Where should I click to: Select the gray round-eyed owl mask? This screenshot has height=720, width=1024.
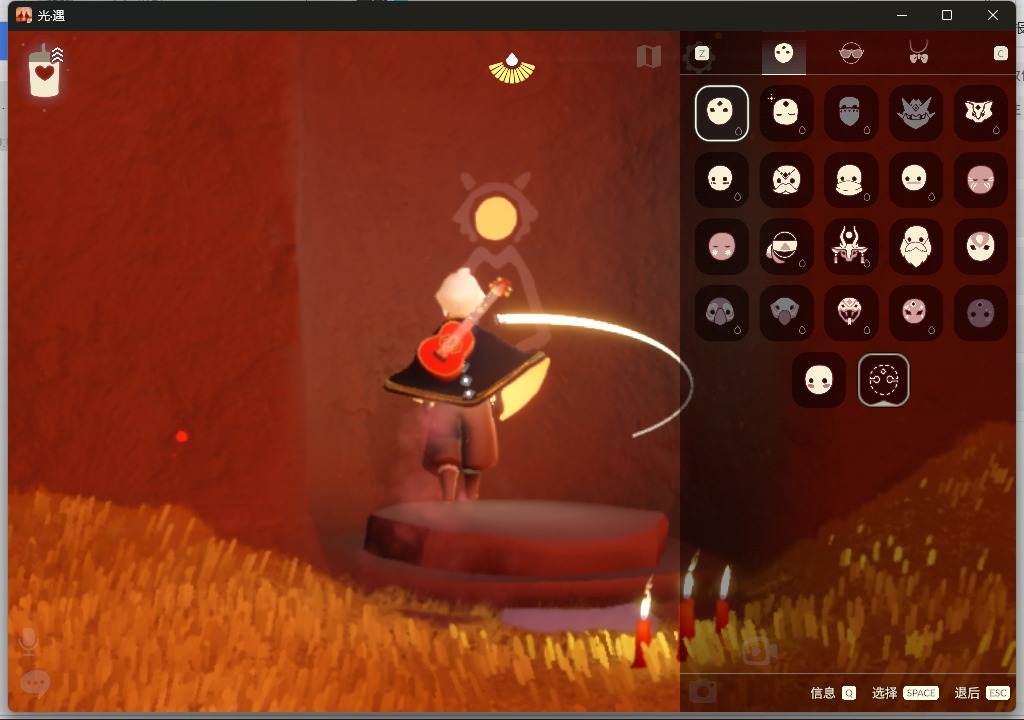(x=721, y=312)
